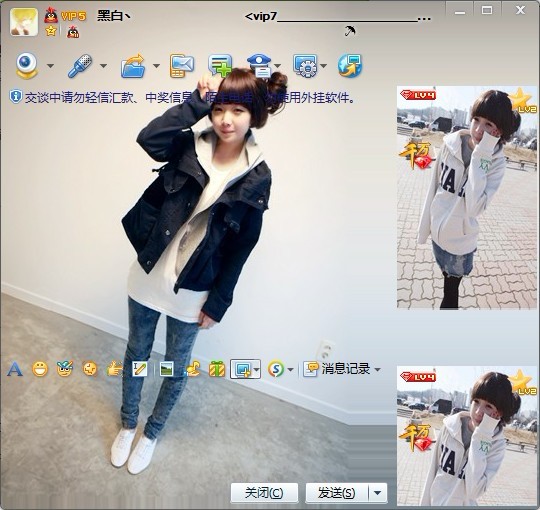Open the send options arrow beside 发送(S)
Screen dimensions: 540x510
(x=378, y=493)
